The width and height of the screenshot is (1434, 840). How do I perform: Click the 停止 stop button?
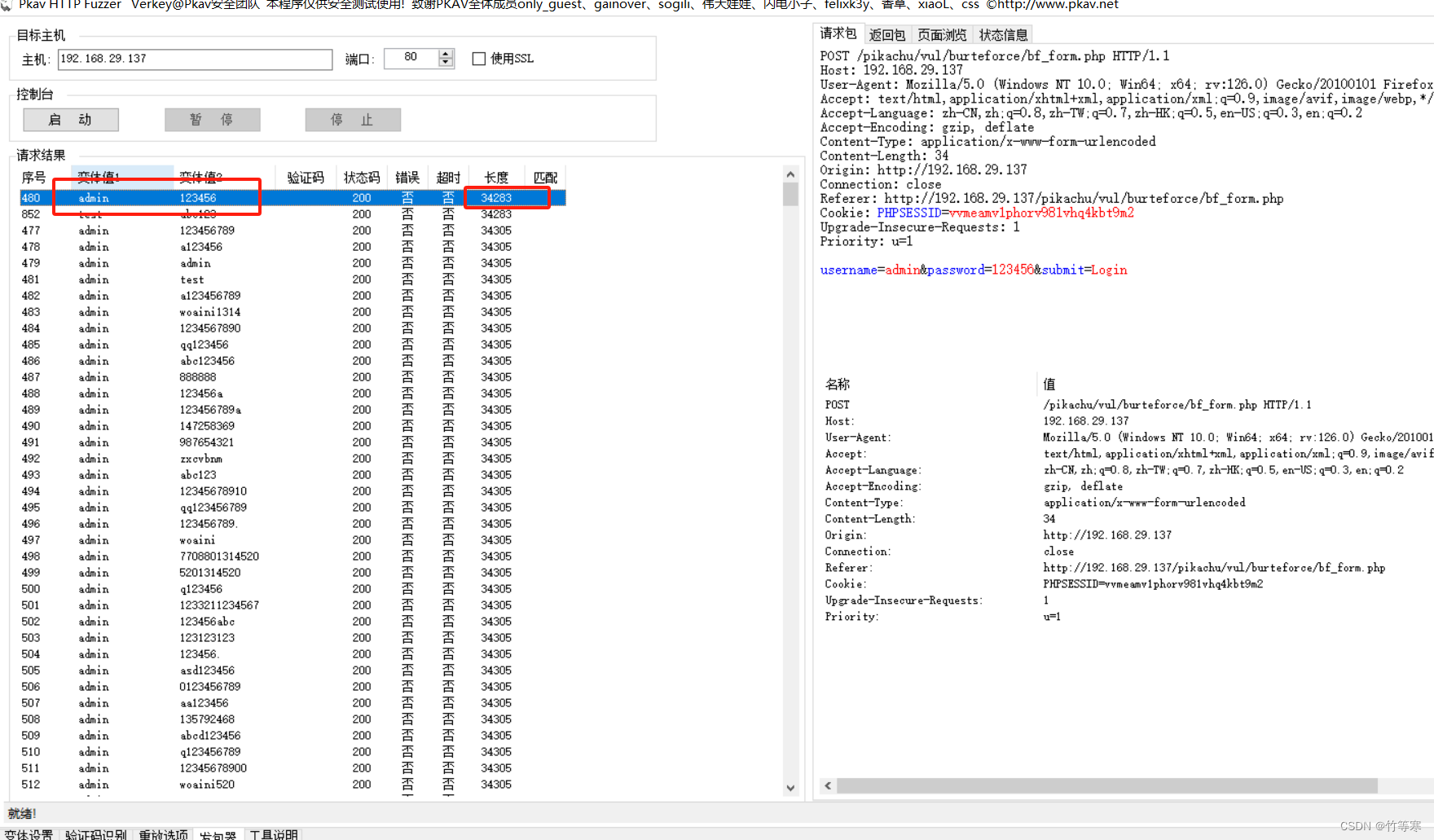pos(353,120)
